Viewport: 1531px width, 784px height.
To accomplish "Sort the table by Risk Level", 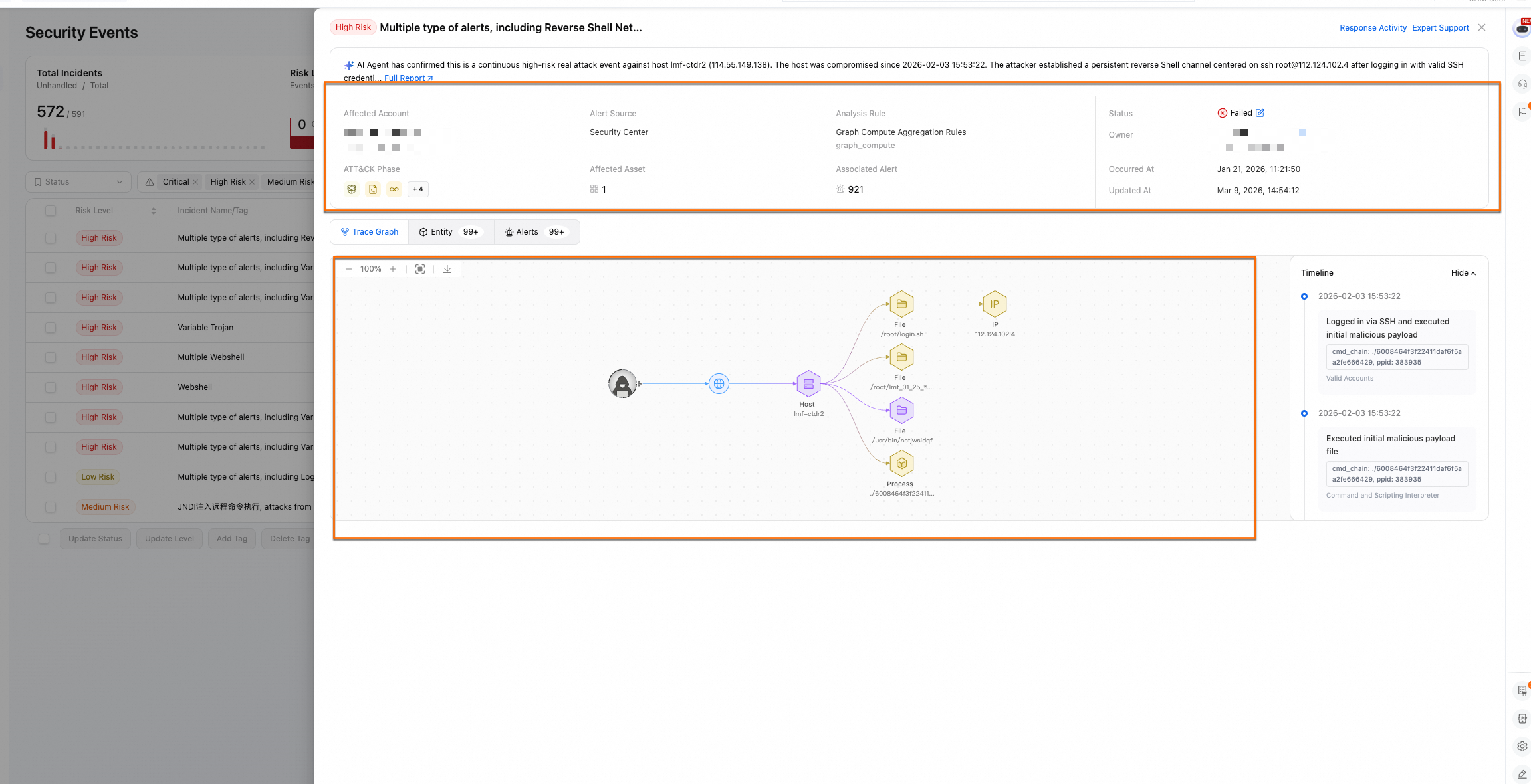I will [154, 211].
